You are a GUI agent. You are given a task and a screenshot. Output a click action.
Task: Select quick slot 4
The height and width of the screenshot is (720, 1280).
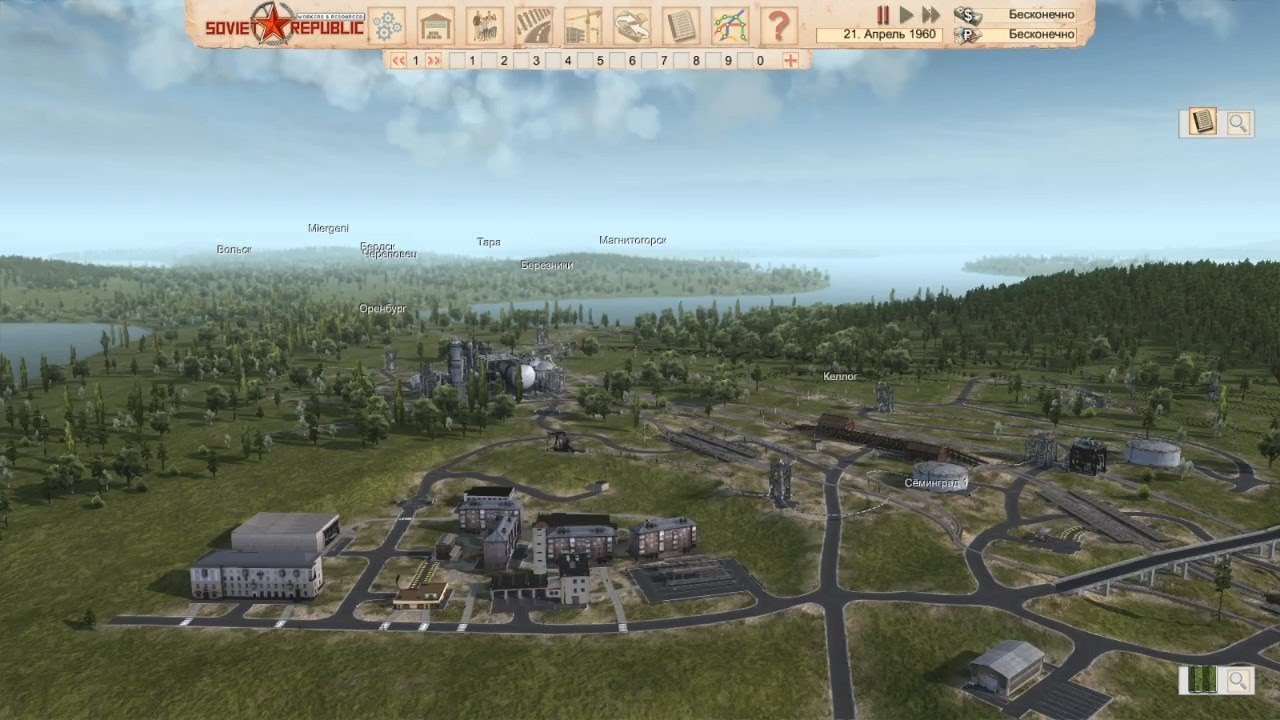coord(560,60)
